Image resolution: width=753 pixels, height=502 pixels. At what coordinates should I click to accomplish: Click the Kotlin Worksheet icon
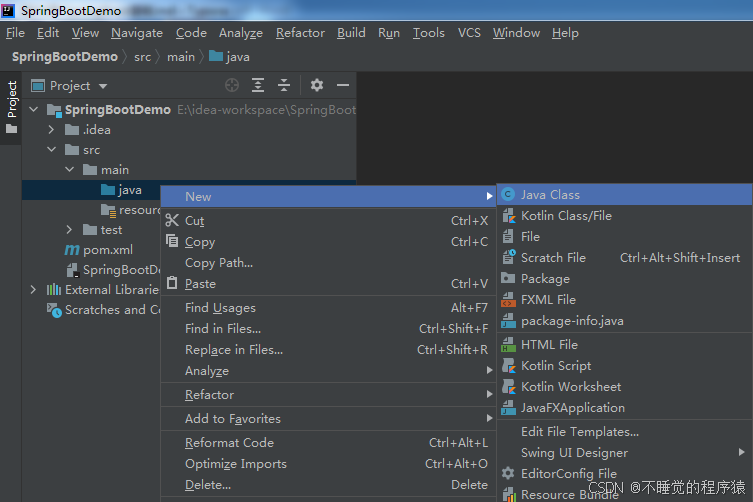tap(509, 387)
